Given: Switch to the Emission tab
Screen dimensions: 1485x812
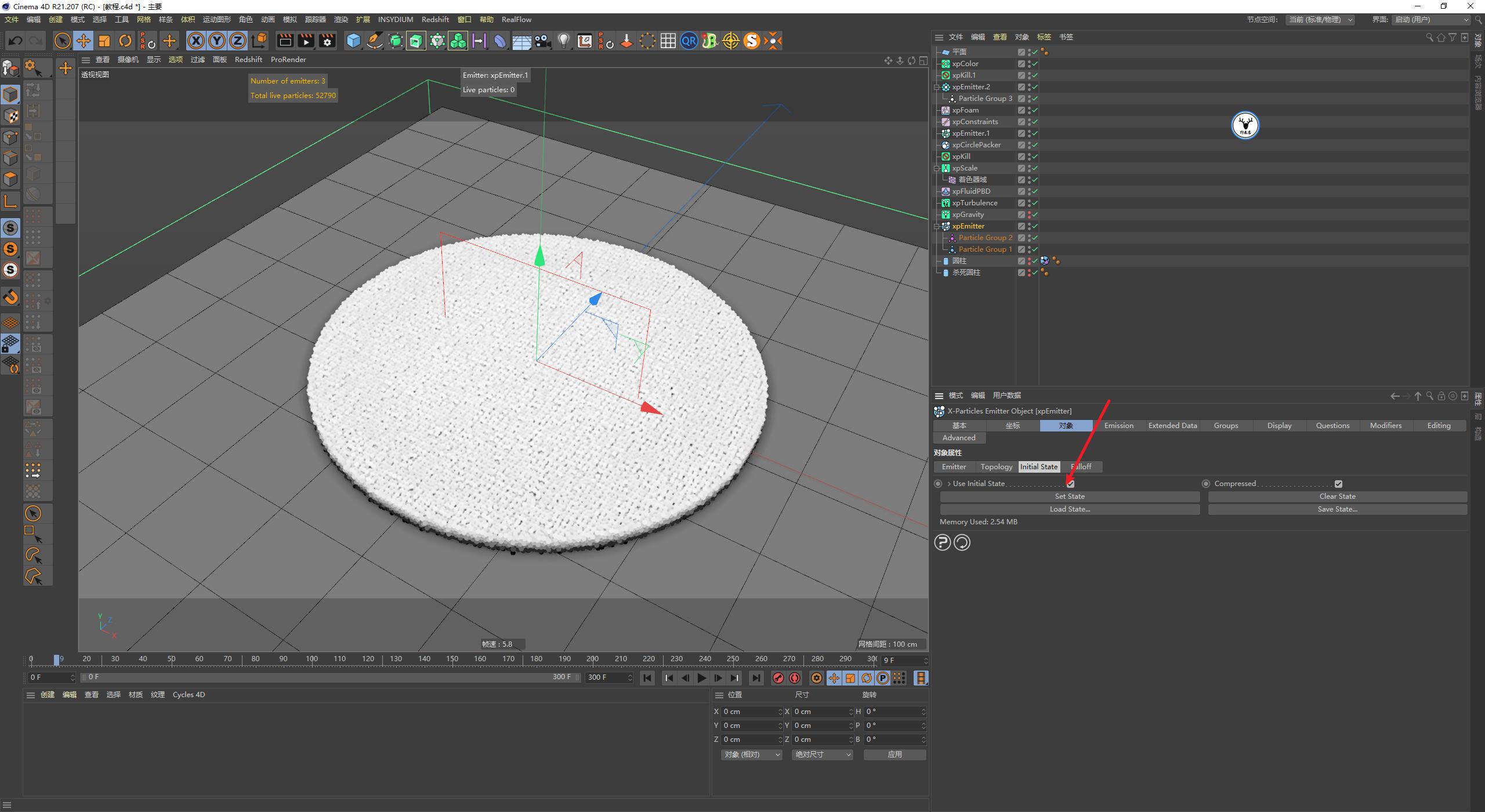Looking at the screenshot, I should click(1118, 425).
